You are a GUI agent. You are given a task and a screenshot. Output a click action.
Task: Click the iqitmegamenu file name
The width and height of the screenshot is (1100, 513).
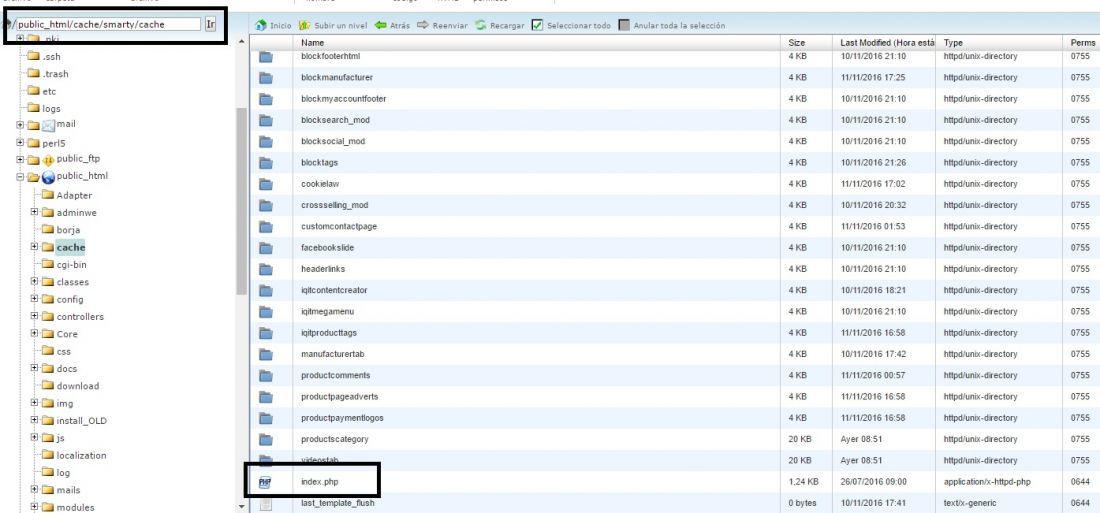point(328,312)
